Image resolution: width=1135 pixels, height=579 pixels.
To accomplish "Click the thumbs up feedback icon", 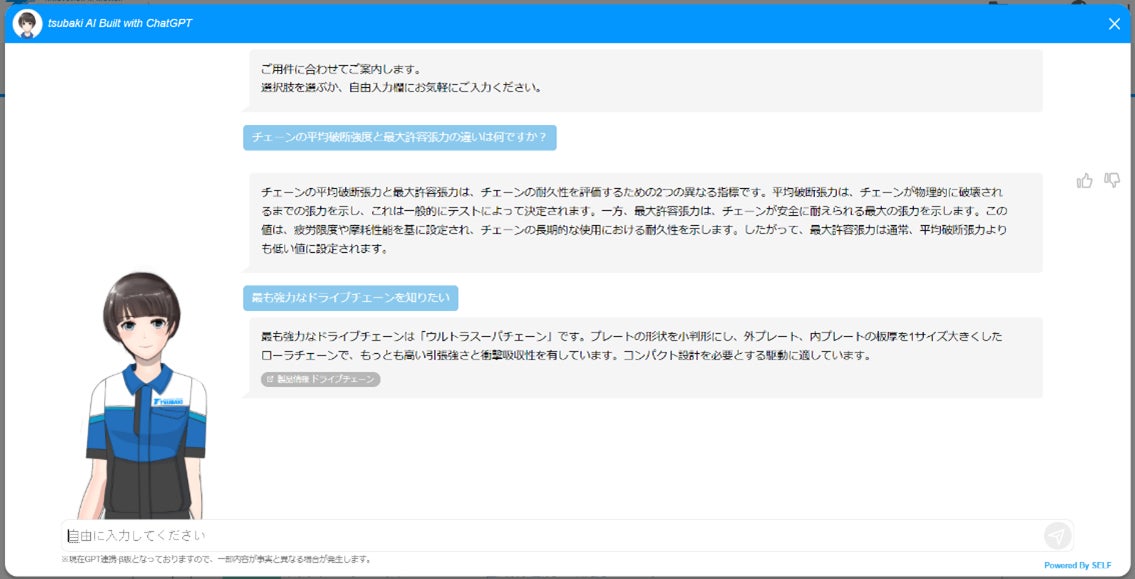I will [x=1084, y=181].
